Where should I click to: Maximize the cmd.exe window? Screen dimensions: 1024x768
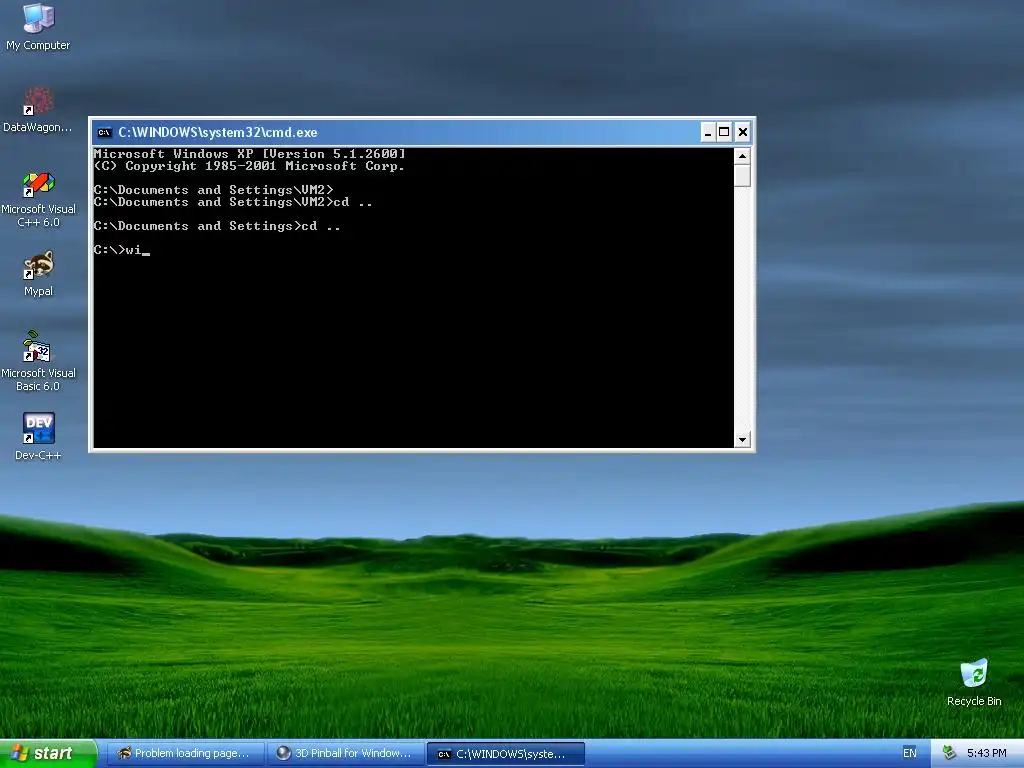coord(724,133)
